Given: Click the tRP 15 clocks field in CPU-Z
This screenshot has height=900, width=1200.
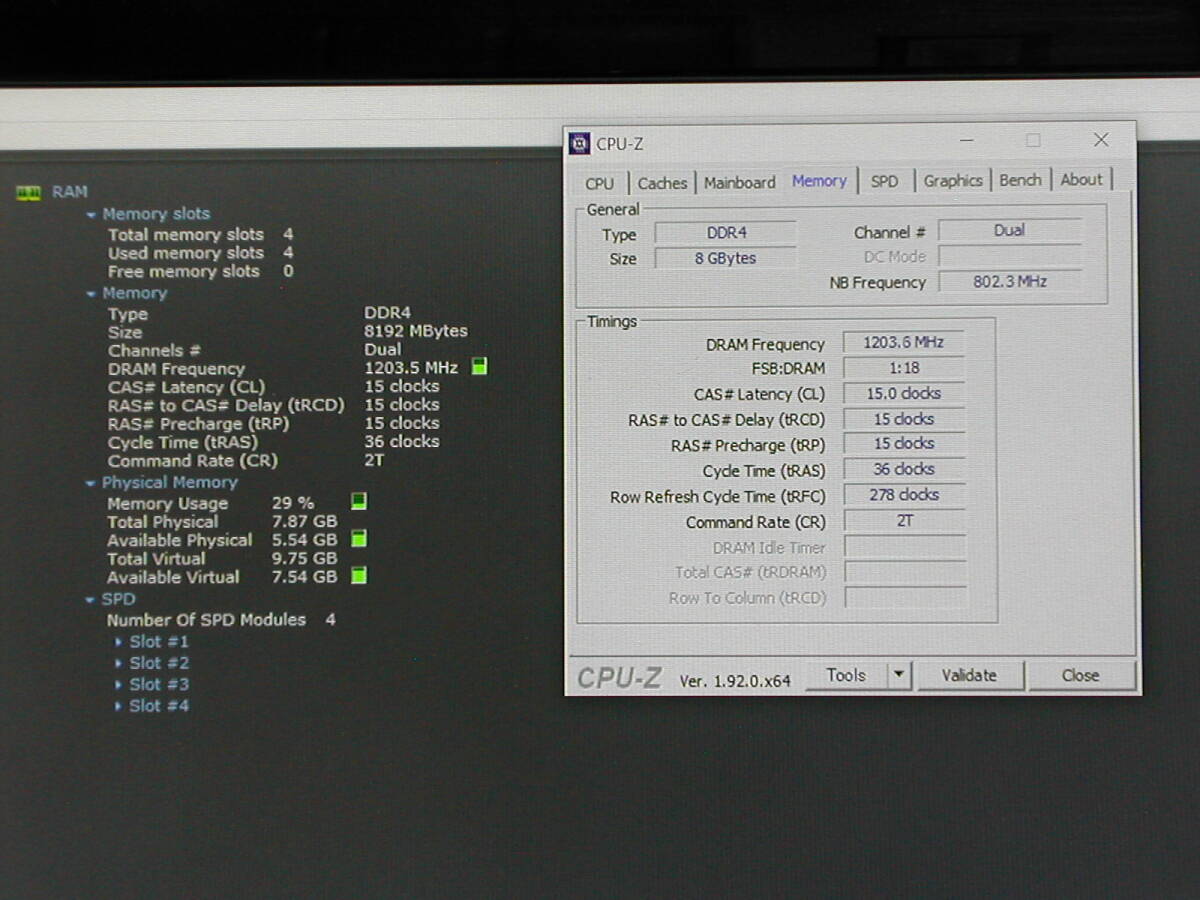Looking at the screenshot, I should click(904, 444).
